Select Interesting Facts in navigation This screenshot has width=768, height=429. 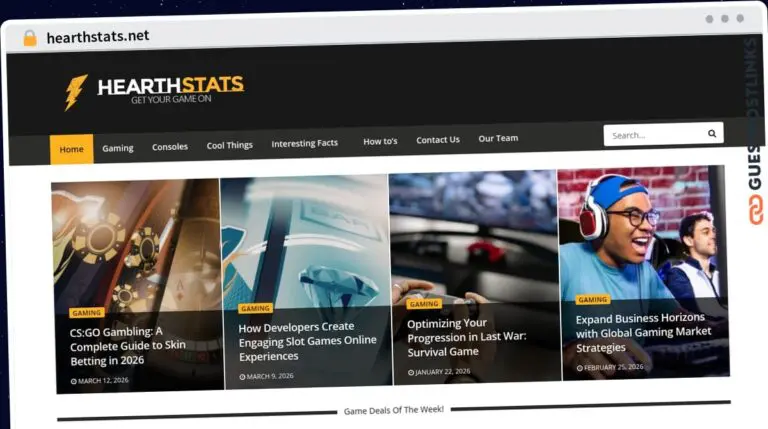pyautogui.click(x=304, y=143)
